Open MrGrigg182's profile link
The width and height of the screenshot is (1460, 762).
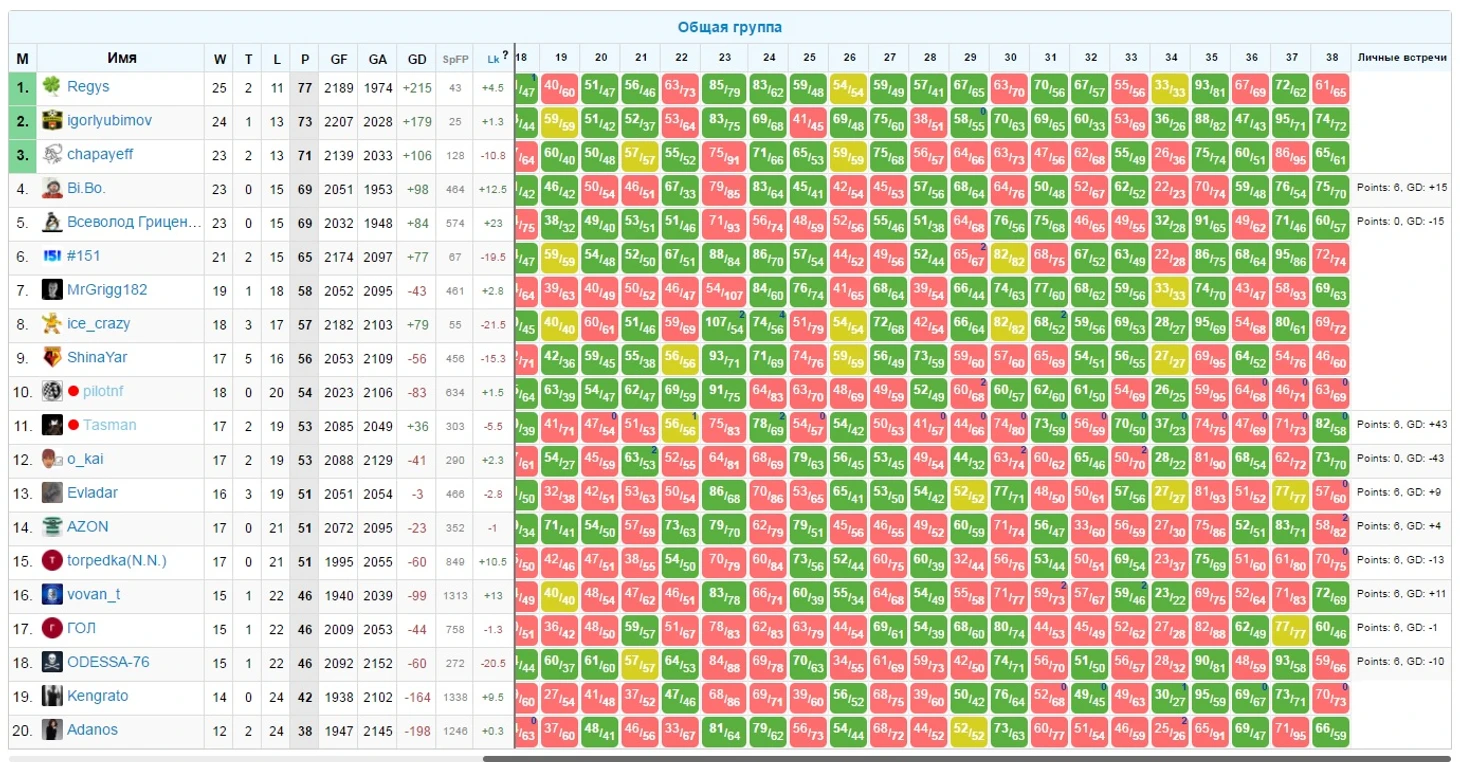(107, 290)
